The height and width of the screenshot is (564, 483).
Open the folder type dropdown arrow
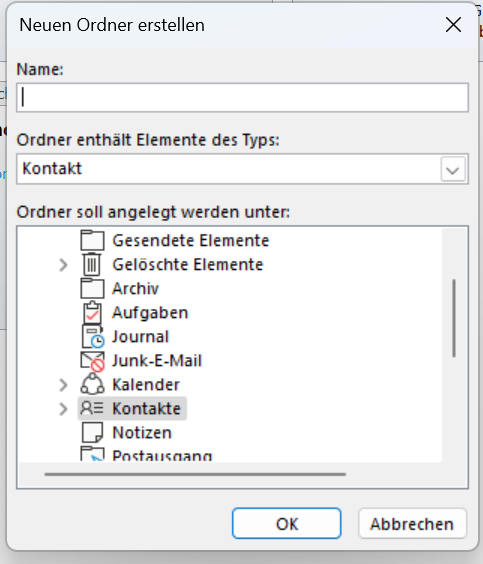pyautogui.click(x=452, y=169)
